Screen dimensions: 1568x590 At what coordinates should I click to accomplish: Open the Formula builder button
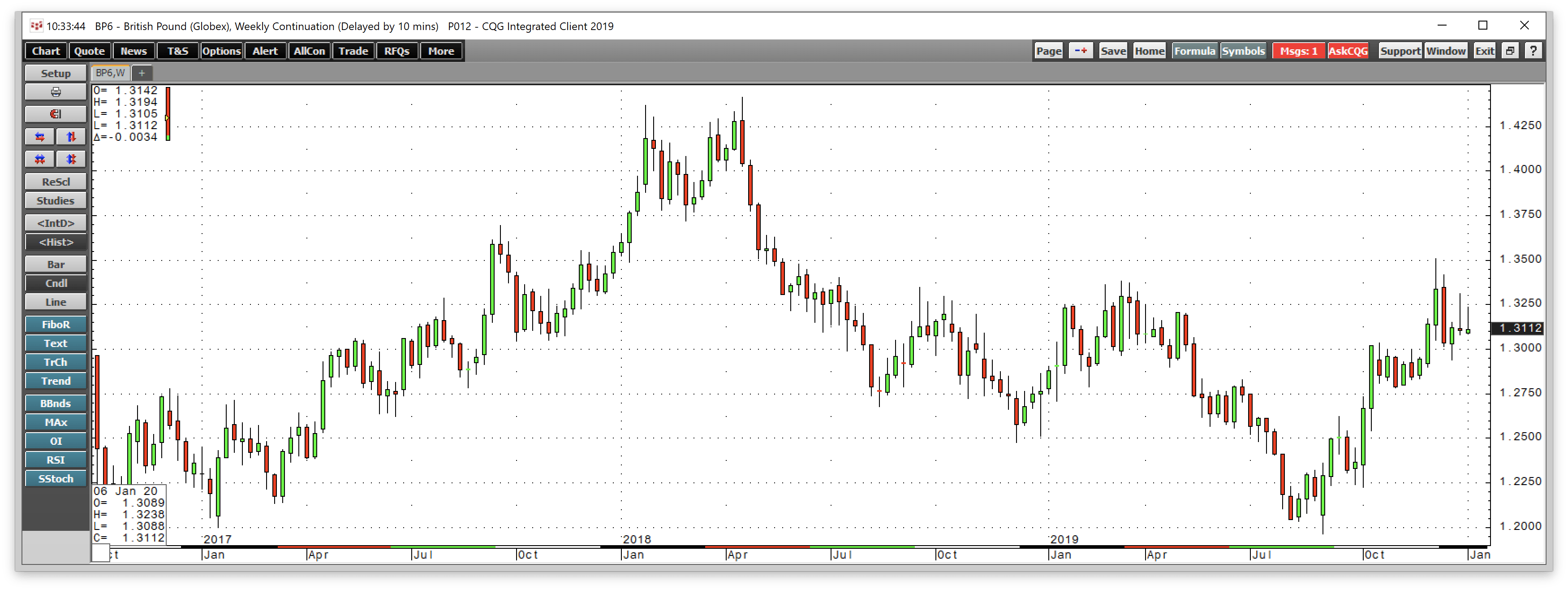1194,51
